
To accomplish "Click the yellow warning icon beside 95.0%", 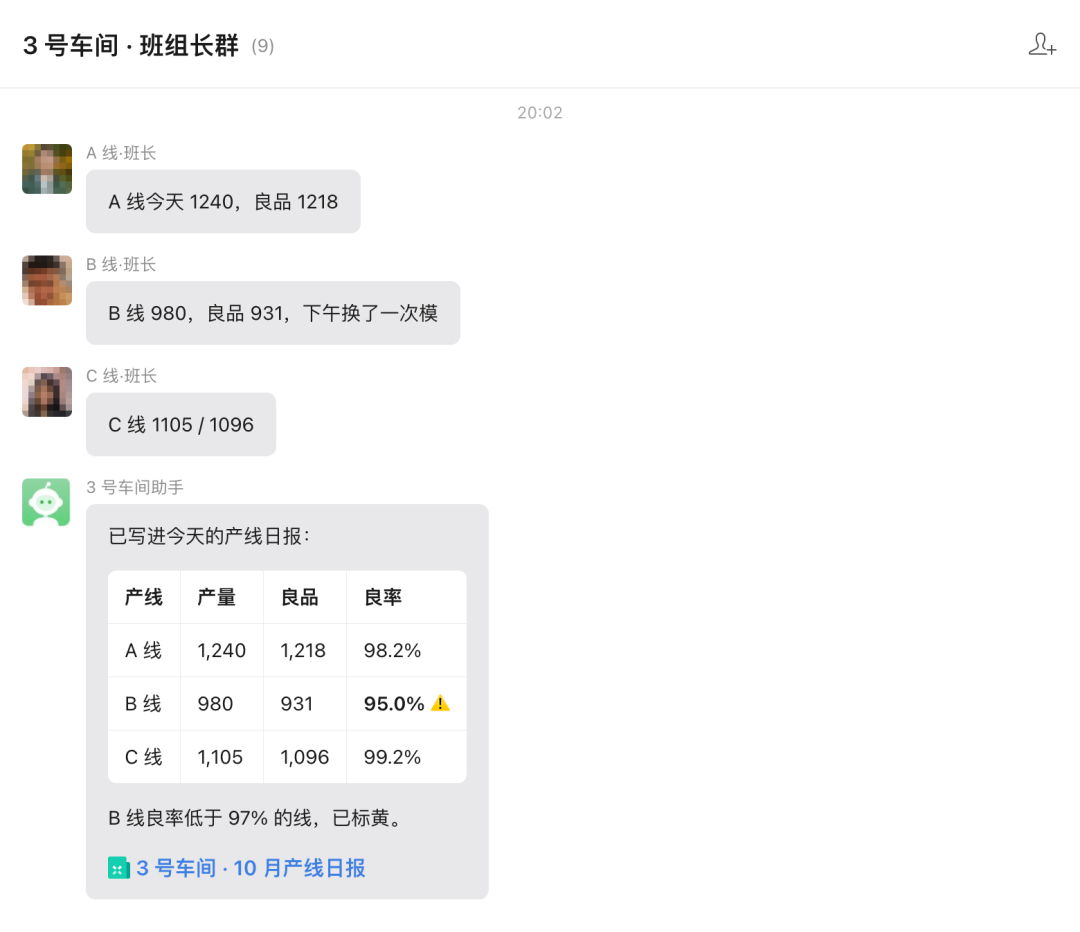I will [x=440, y=703].
